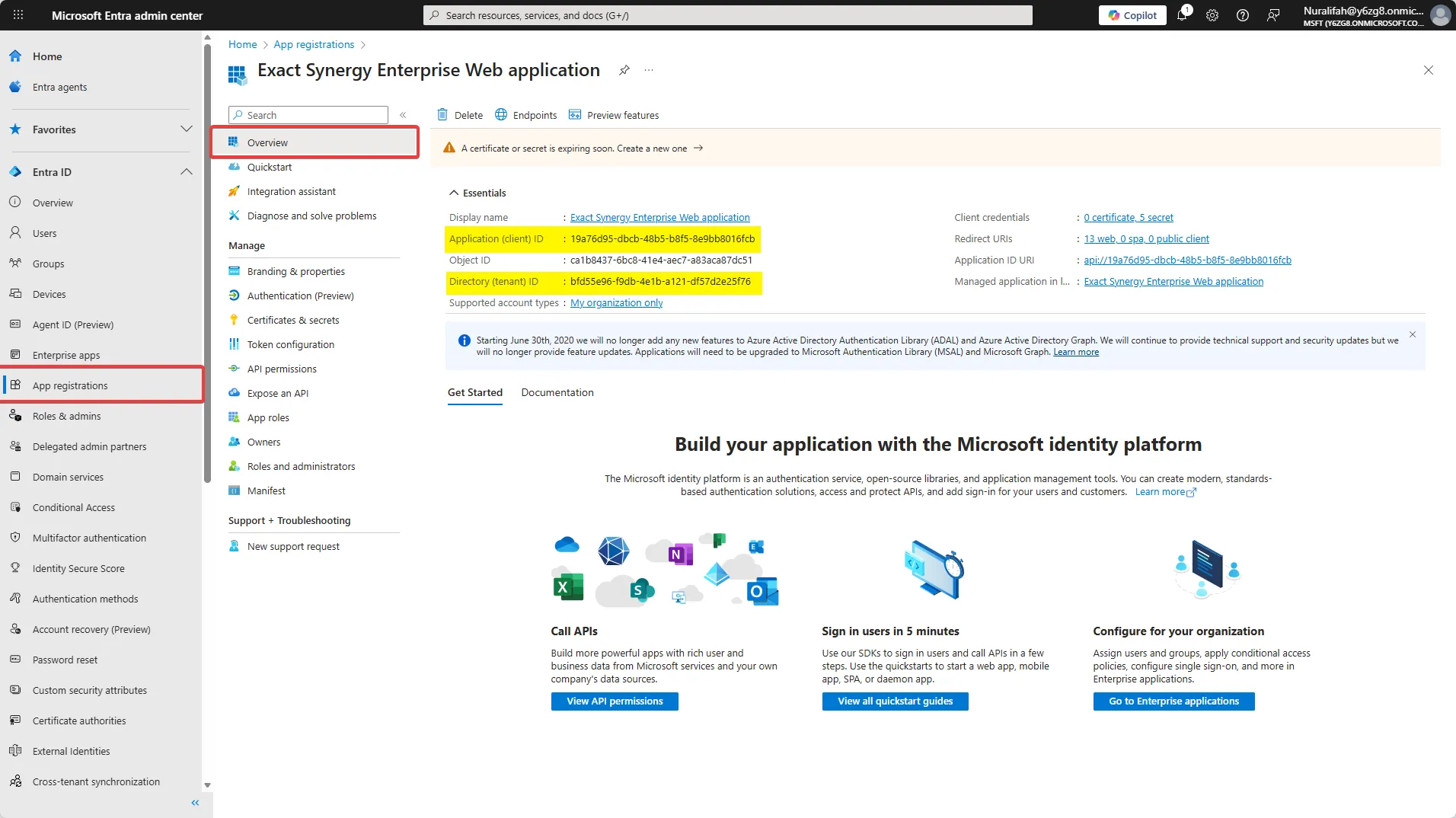Open the Copilot assistant

1132,14
